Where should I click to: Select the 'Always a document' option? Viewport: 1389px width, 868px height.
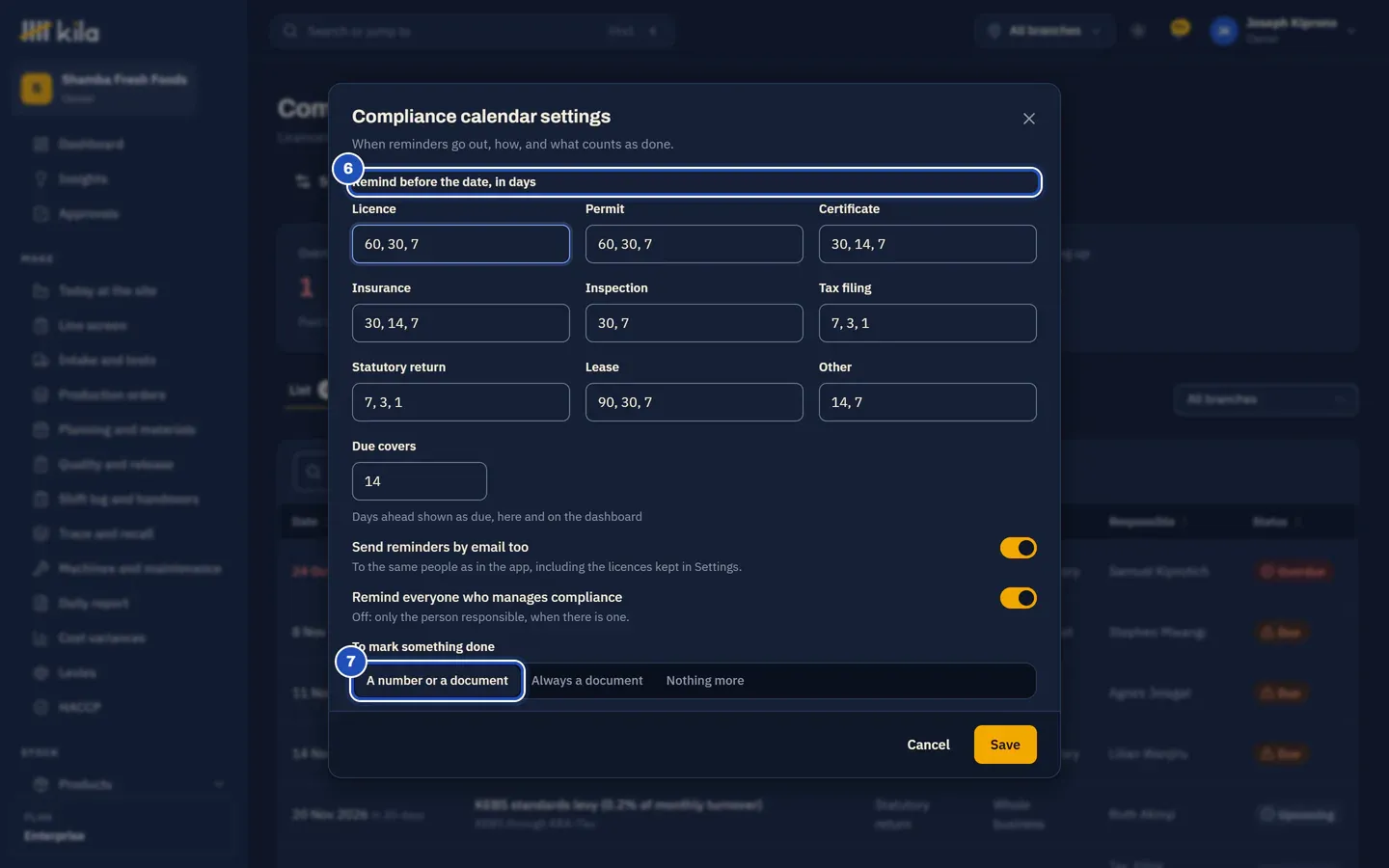tap(587, 681)
